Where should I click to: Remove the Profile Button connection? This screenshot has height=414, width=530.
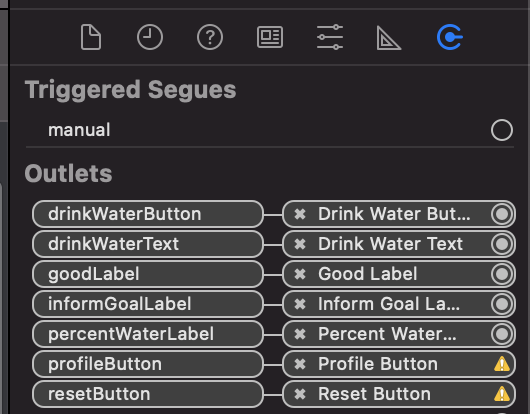300,364
